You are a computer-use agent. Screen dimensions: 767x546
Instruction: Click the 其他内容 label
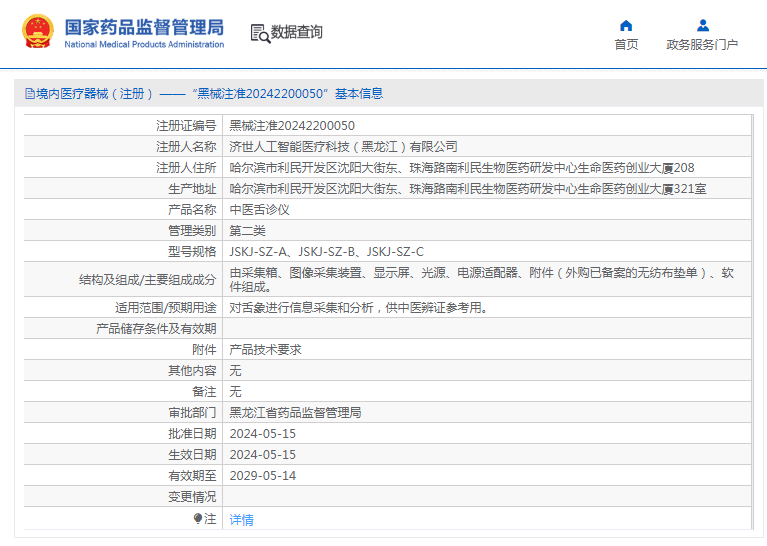pos(192,371)
